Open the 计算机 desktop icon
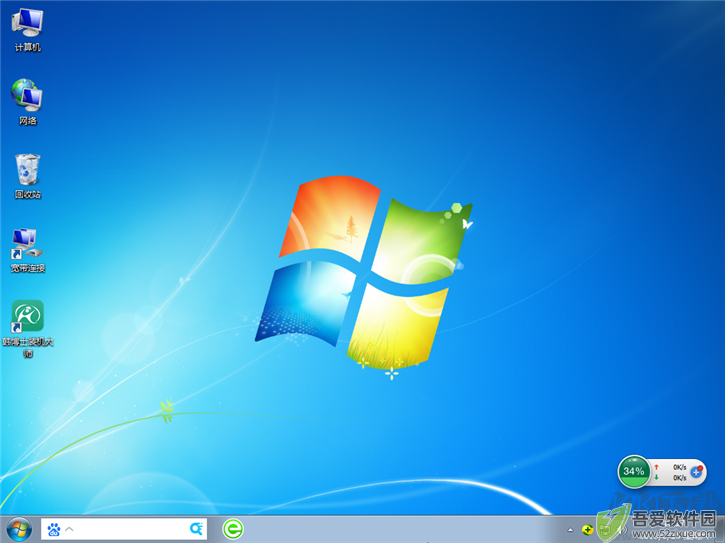The width and height of the screenshot is (725, 543). click(27, 30)
